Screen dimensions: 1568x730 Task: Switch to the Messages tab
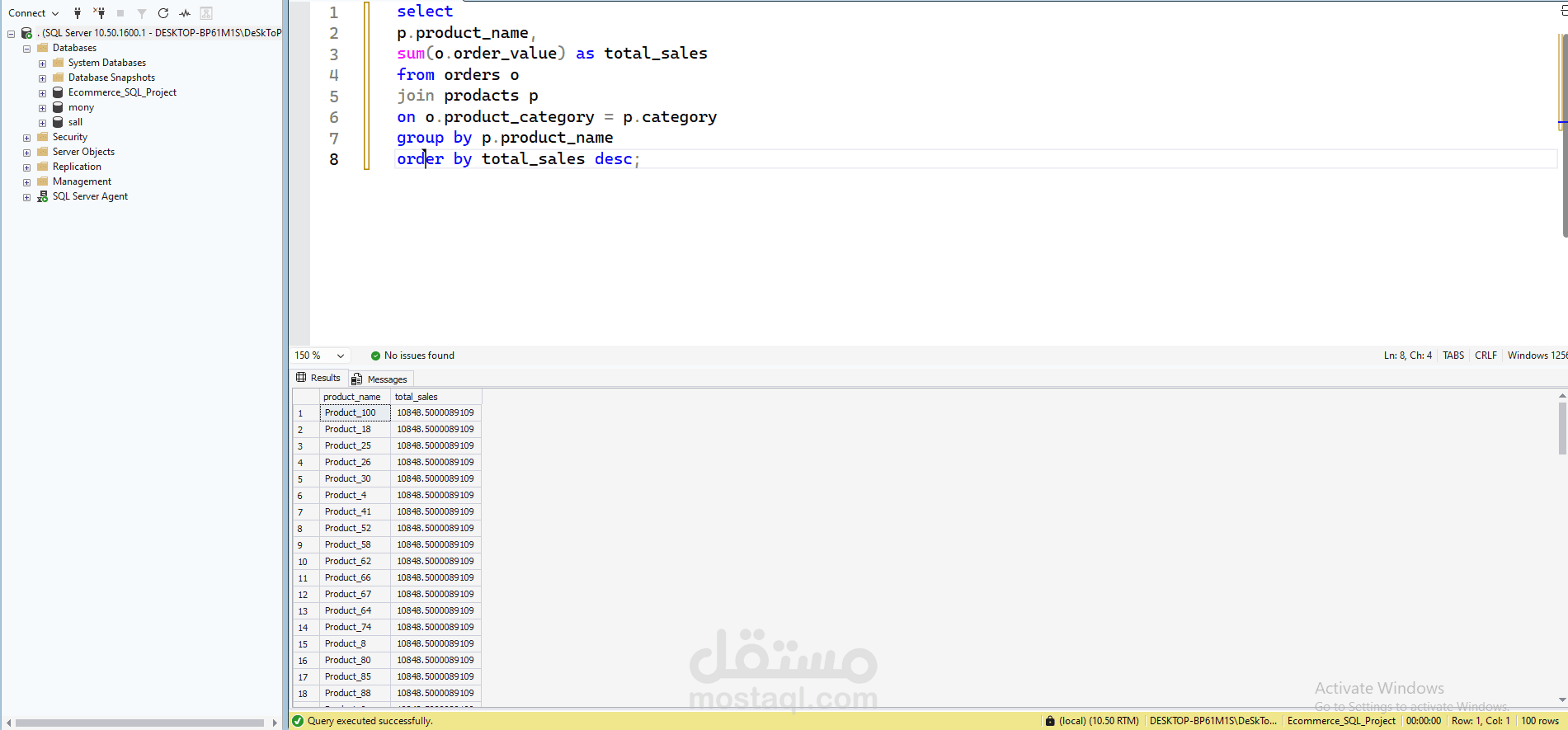pos(379,379)
